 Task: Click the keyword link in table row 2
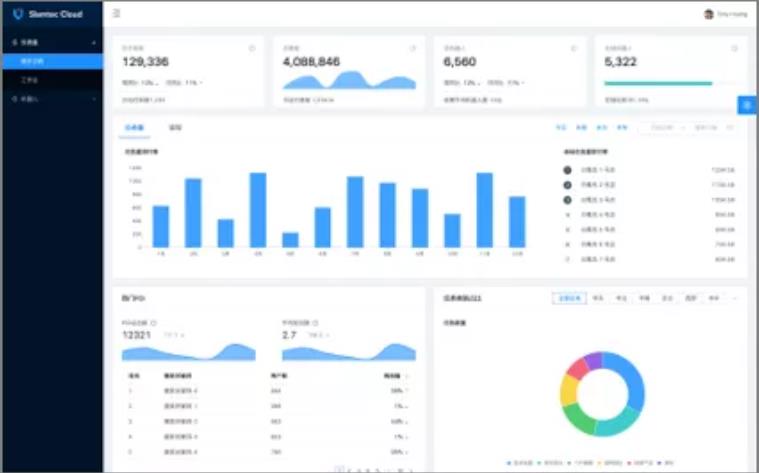[x=181, y=406]
